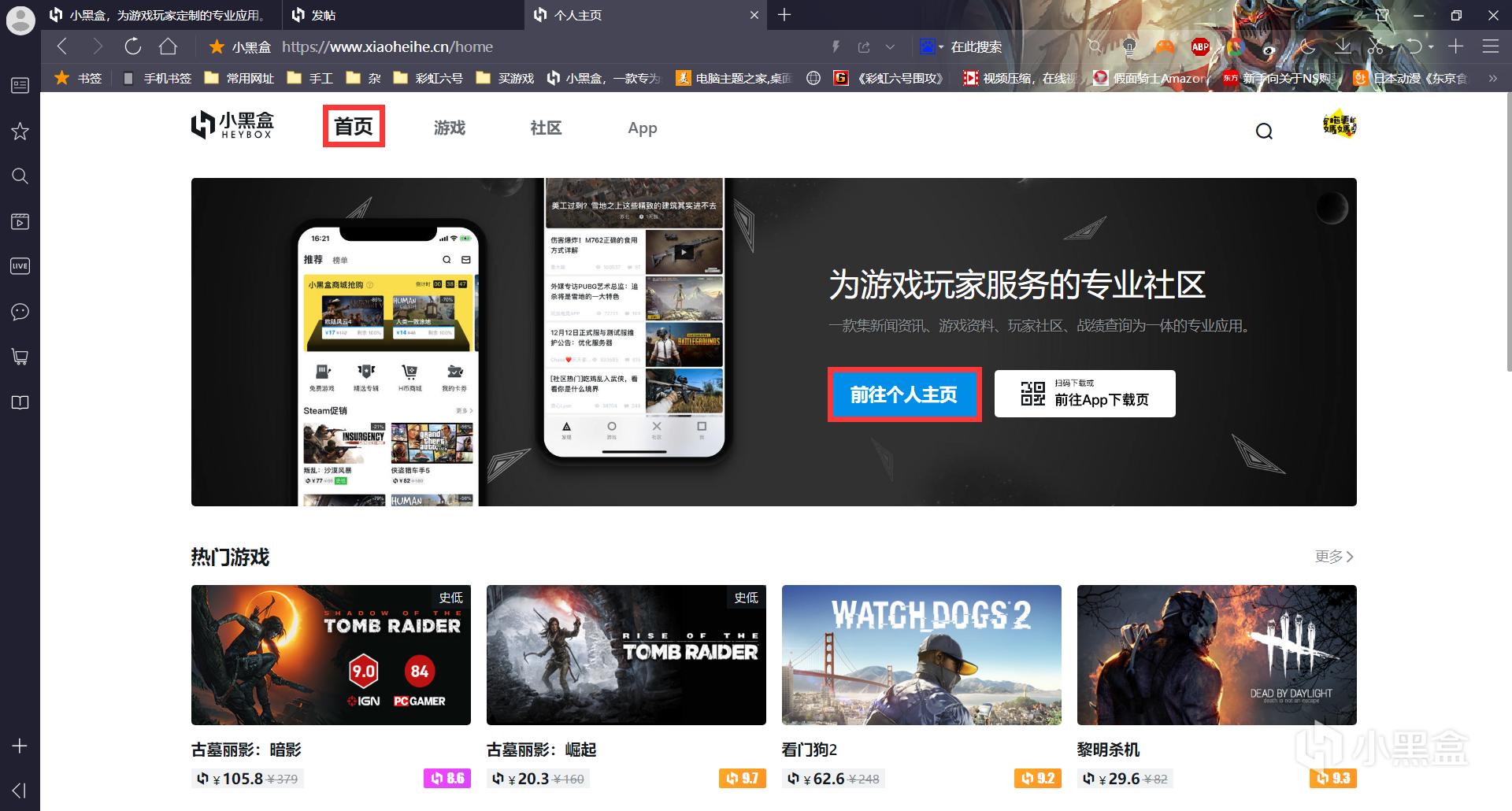Click the sidebar reading book icon
The width and height of the screenshot is (1512, 811).
(20, 402)
